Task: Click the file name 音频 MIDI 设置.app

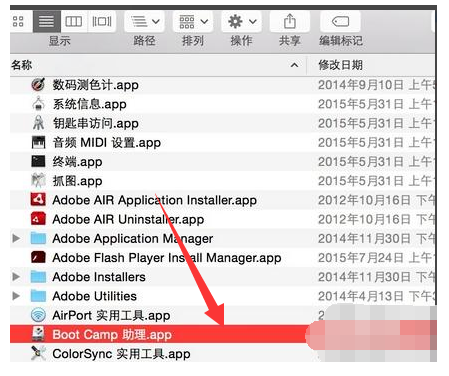Action: (x=107, y=143)
